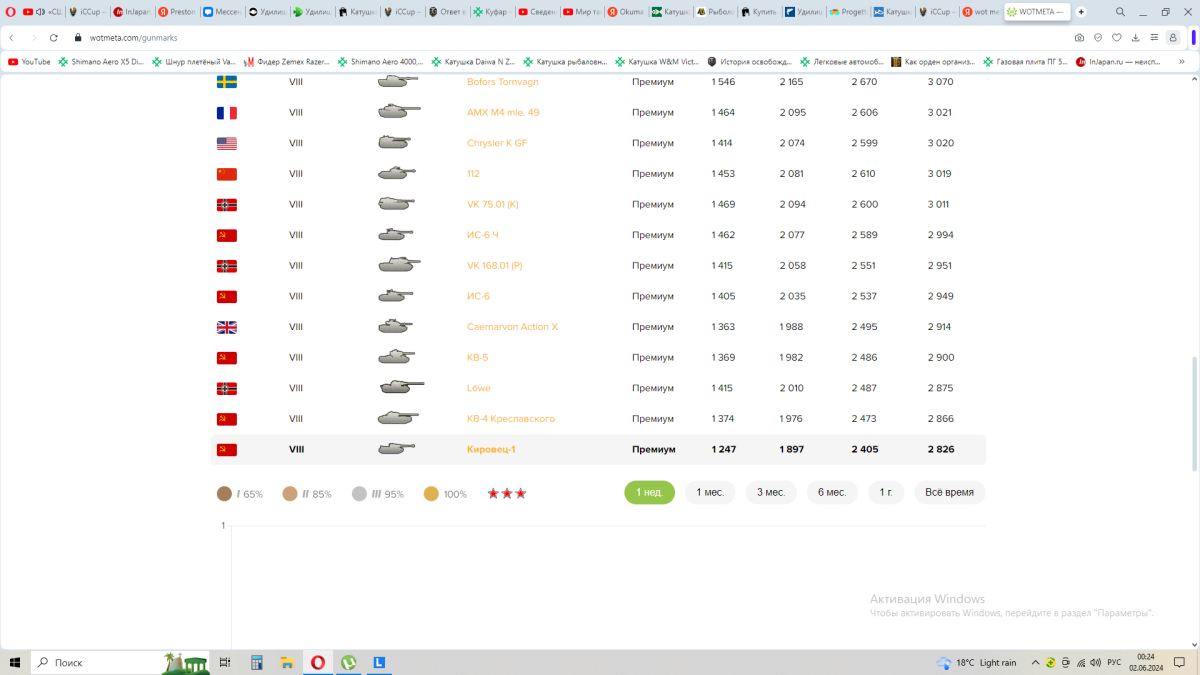Select the 3 мес. period filter
This screenshot has height=675, width=1200.
tap(771, 493)
